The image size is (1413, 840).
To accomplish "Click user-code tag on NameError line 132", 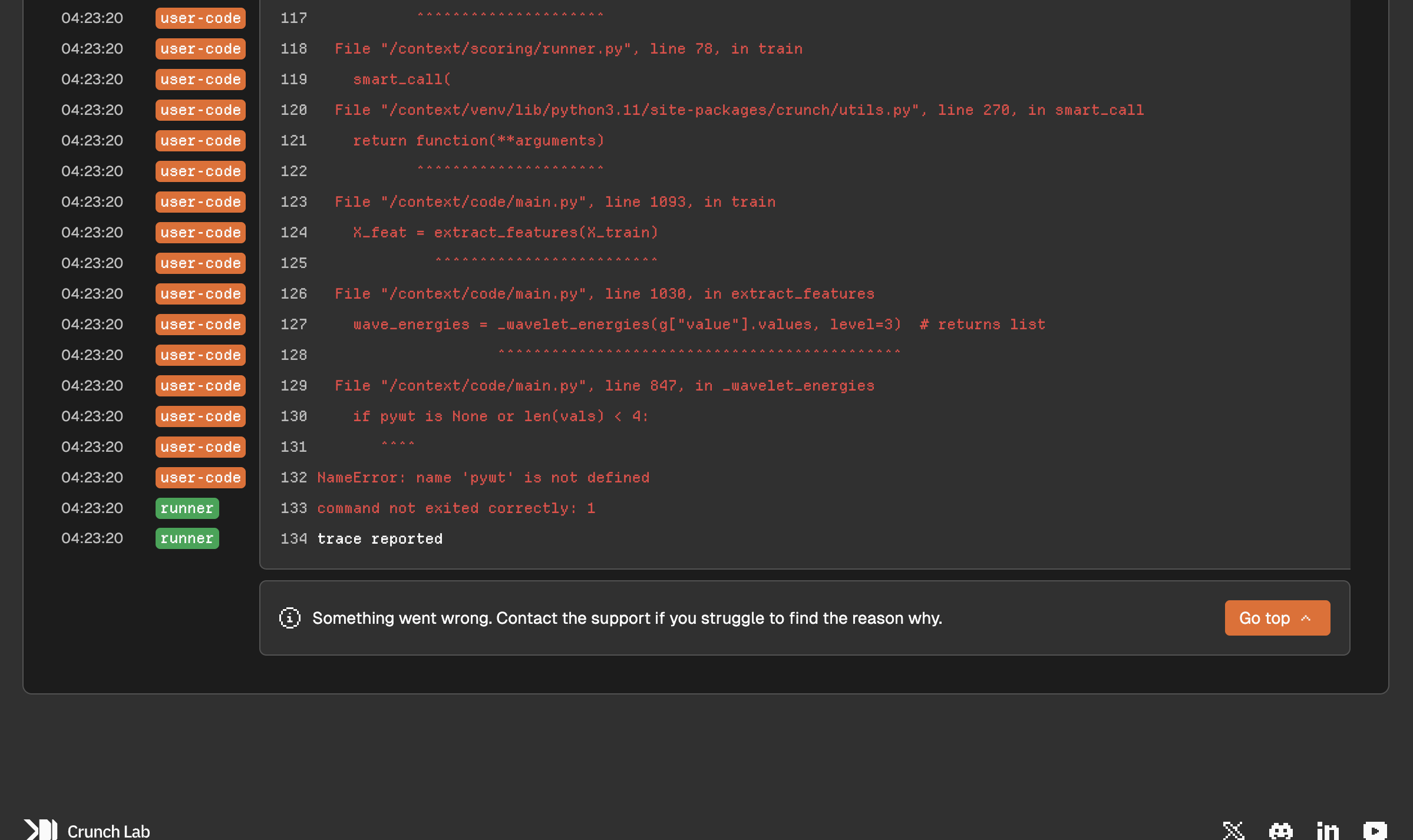I will pyautogui.click(x=200, y=478).
